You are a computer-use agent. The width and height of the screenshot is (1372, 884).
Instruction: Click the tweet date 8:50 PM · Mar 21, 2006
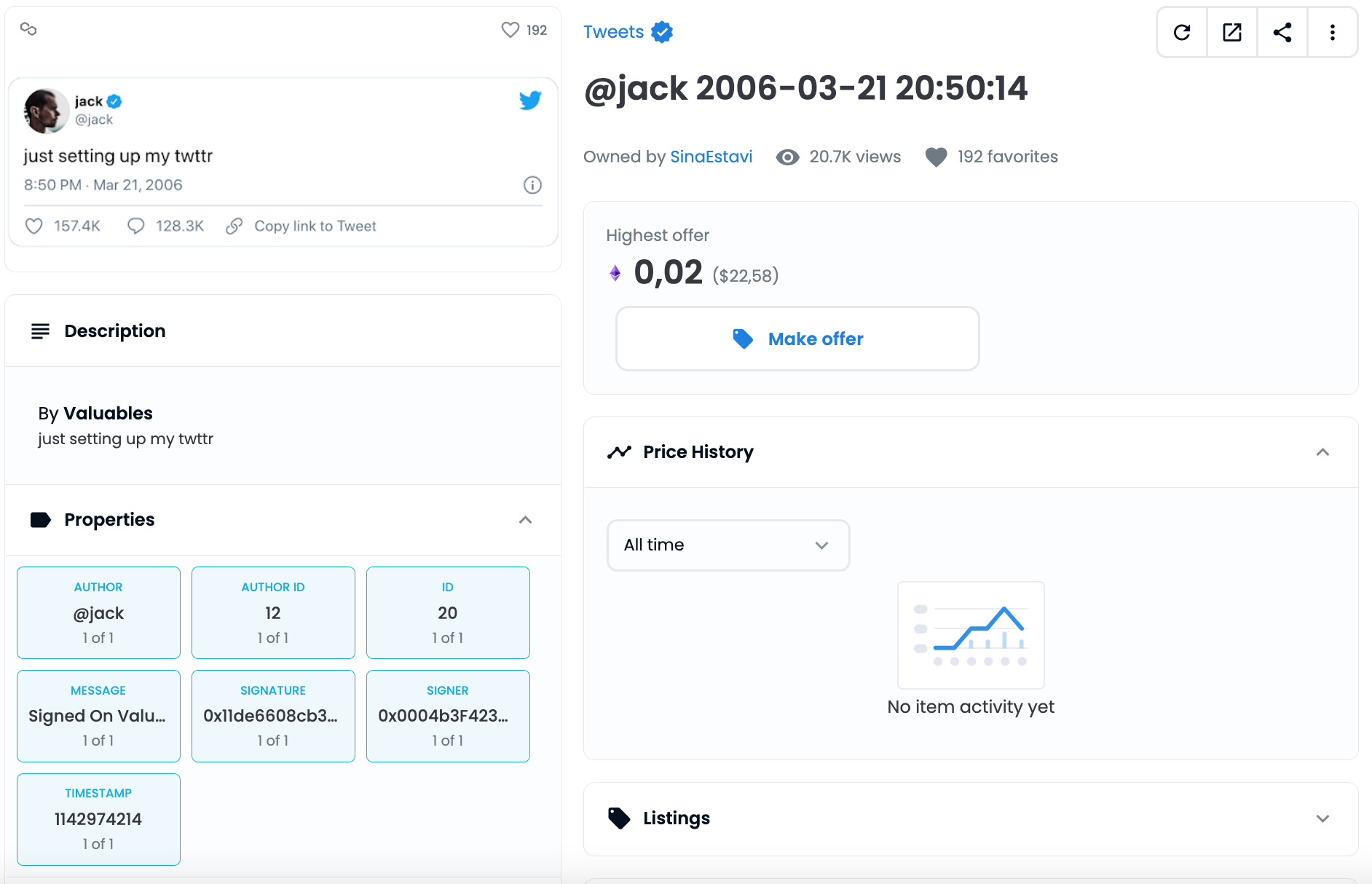[103, 185]
